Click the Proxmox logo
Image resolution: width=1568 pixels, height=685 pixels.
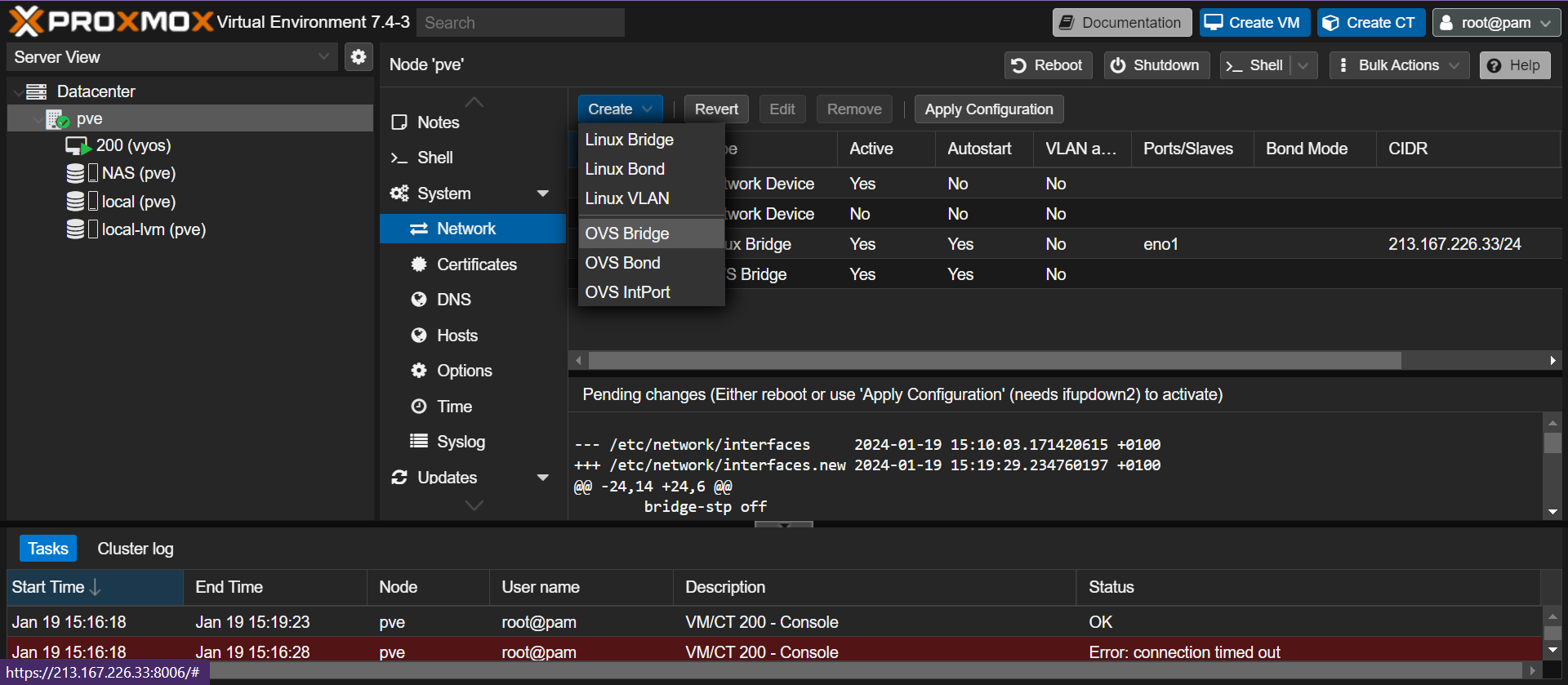click(x=111, y=22)
